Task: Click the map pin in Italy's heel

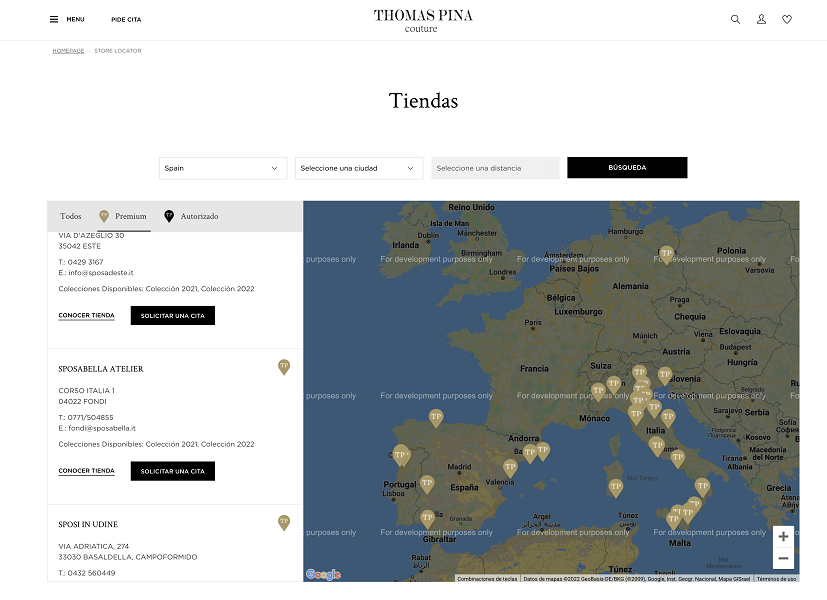Action: point(702,487)
